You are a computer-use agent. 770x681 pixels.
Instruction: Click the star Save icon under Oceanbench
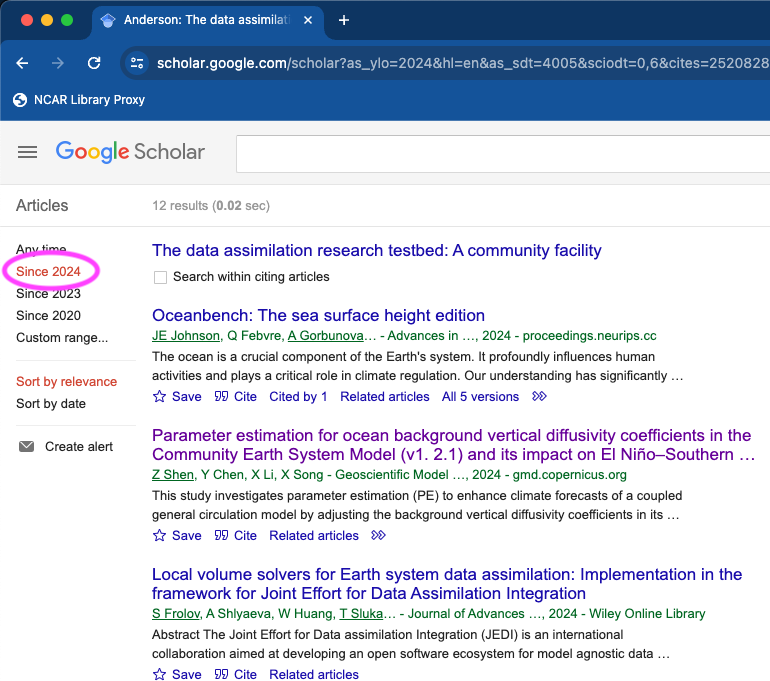[x=159, y=397]
